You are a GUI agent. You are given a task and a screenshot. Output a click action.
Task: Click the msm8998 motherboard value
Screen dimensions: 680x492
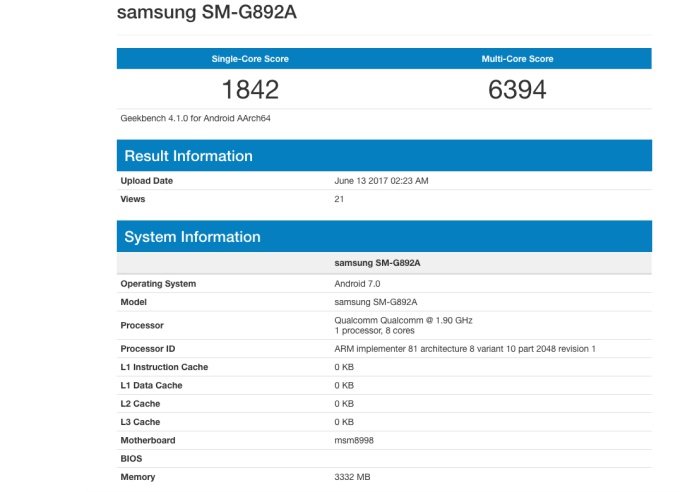point(354,440)
